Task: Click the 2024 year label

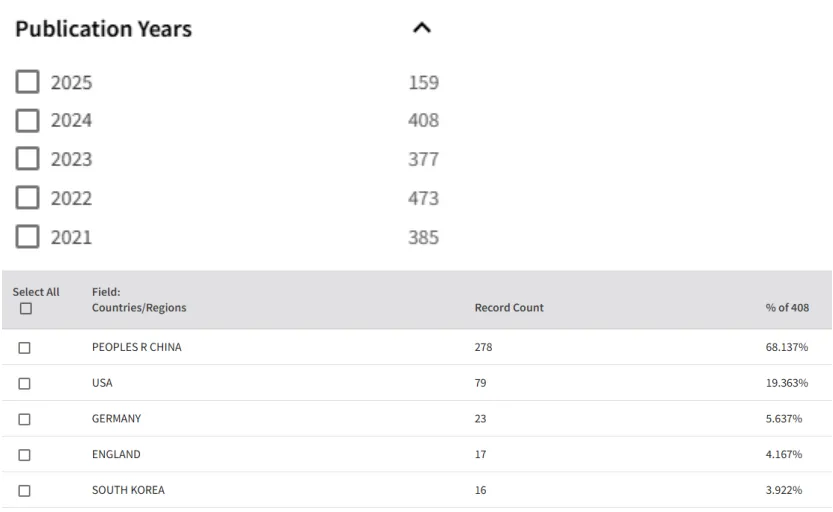Action: point(71,121)
